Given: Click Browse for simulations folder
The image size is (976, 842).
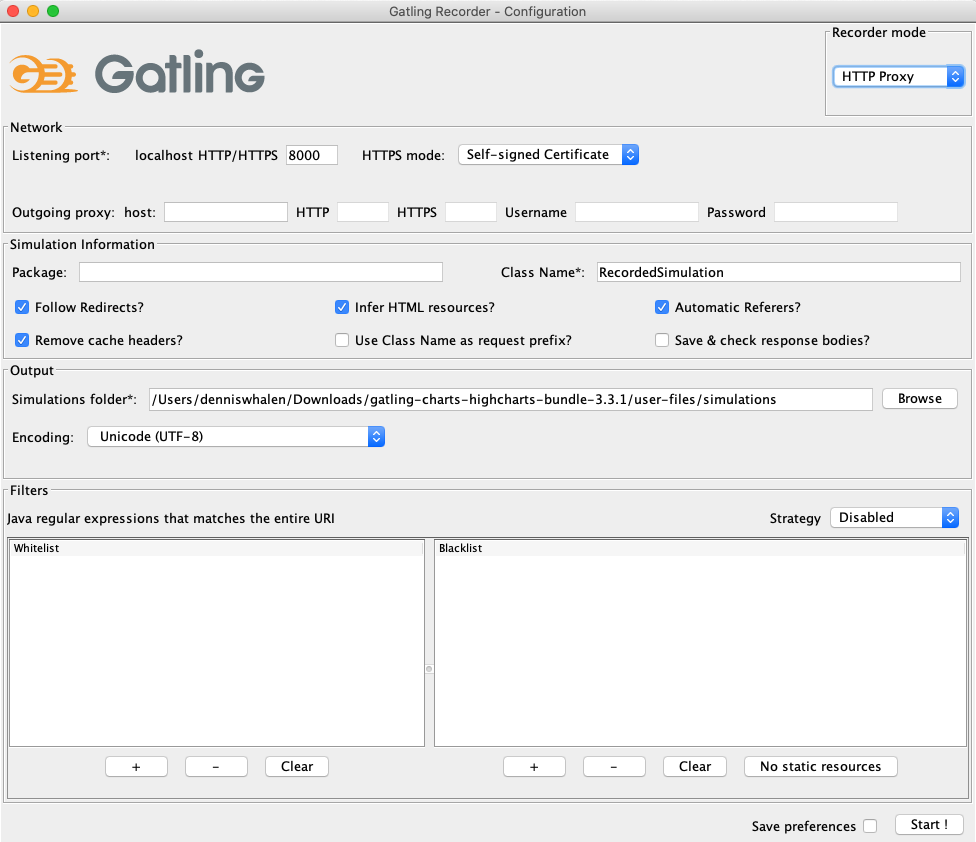Looking at the screenshot, I should [919, 399].
